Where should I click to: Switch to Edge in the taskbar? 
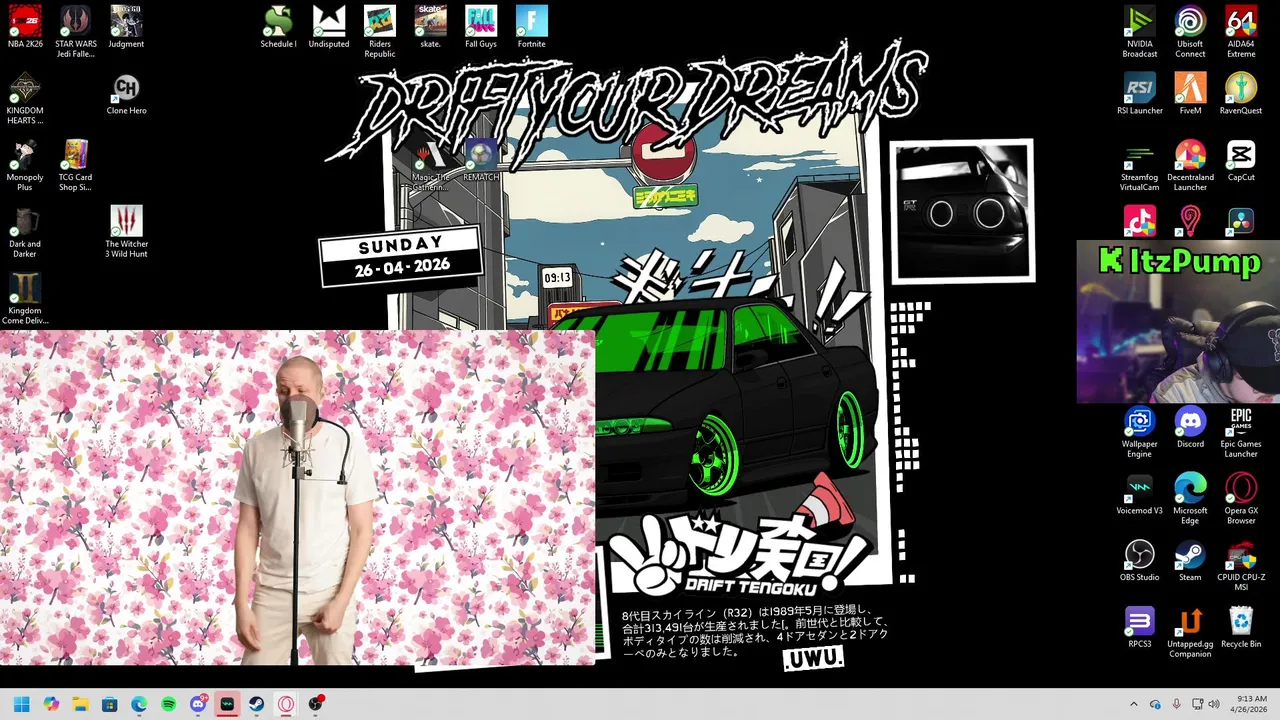139,704
